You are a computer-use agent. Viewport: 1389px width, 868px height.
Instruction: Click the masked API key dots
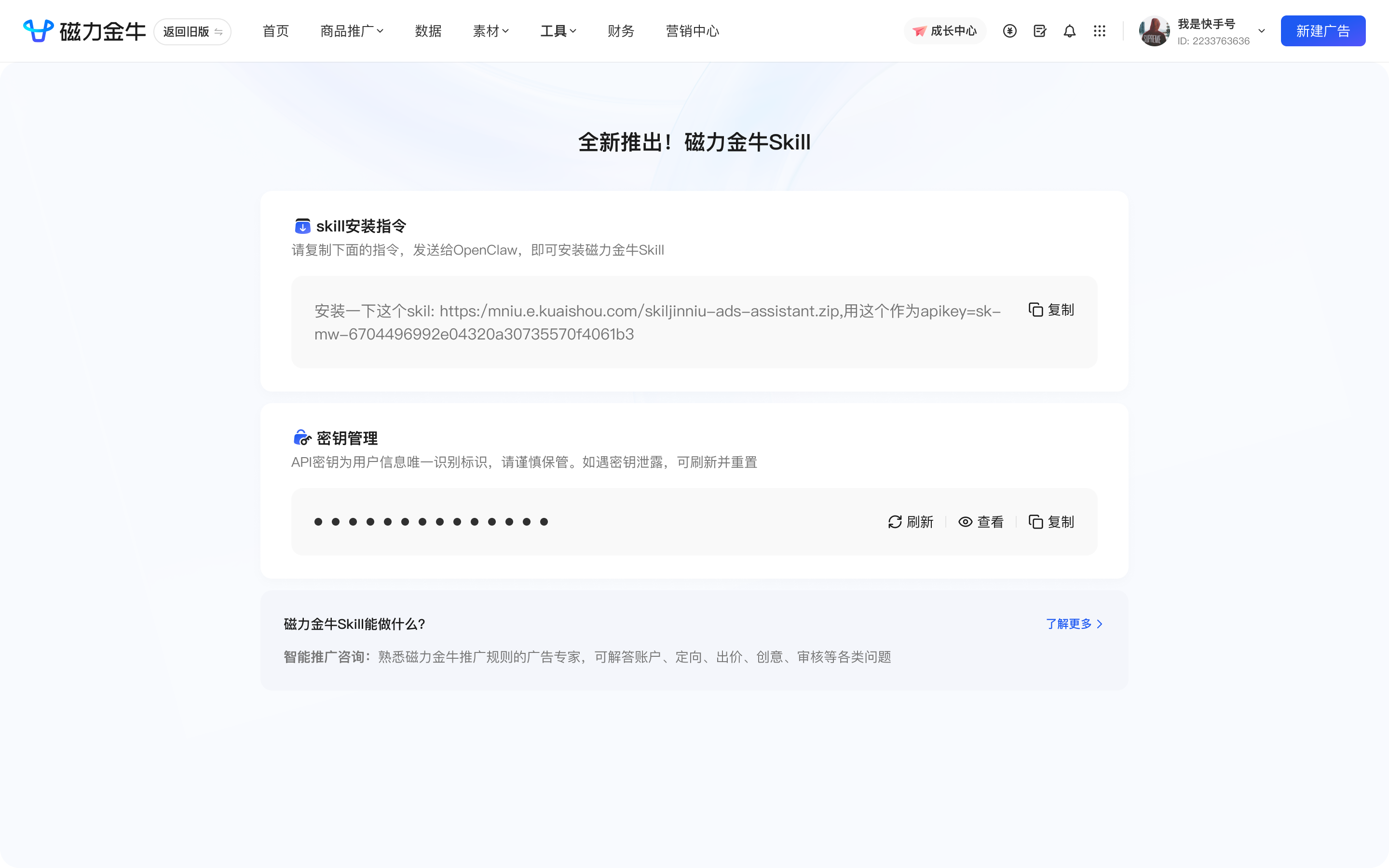point(431,522)
